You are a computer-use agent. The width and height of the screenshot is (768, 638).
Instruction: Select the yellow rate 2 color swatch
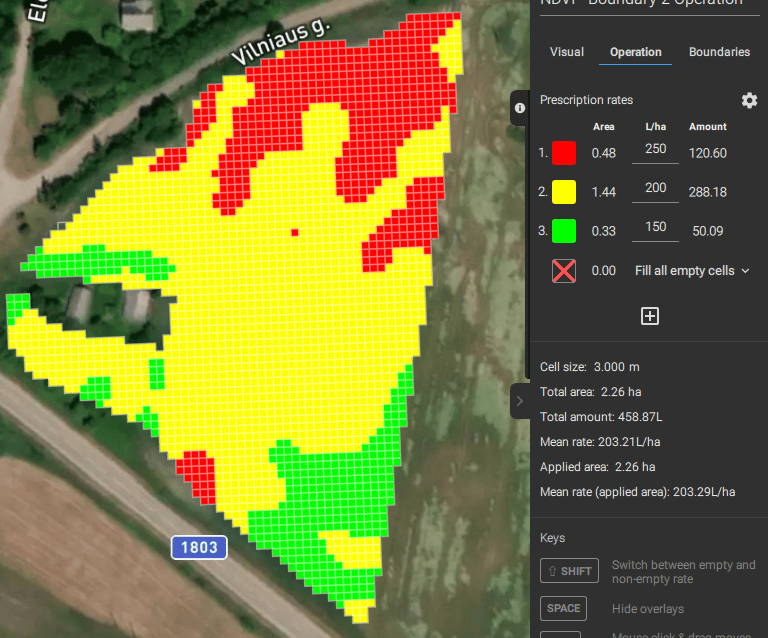(564, 192)
